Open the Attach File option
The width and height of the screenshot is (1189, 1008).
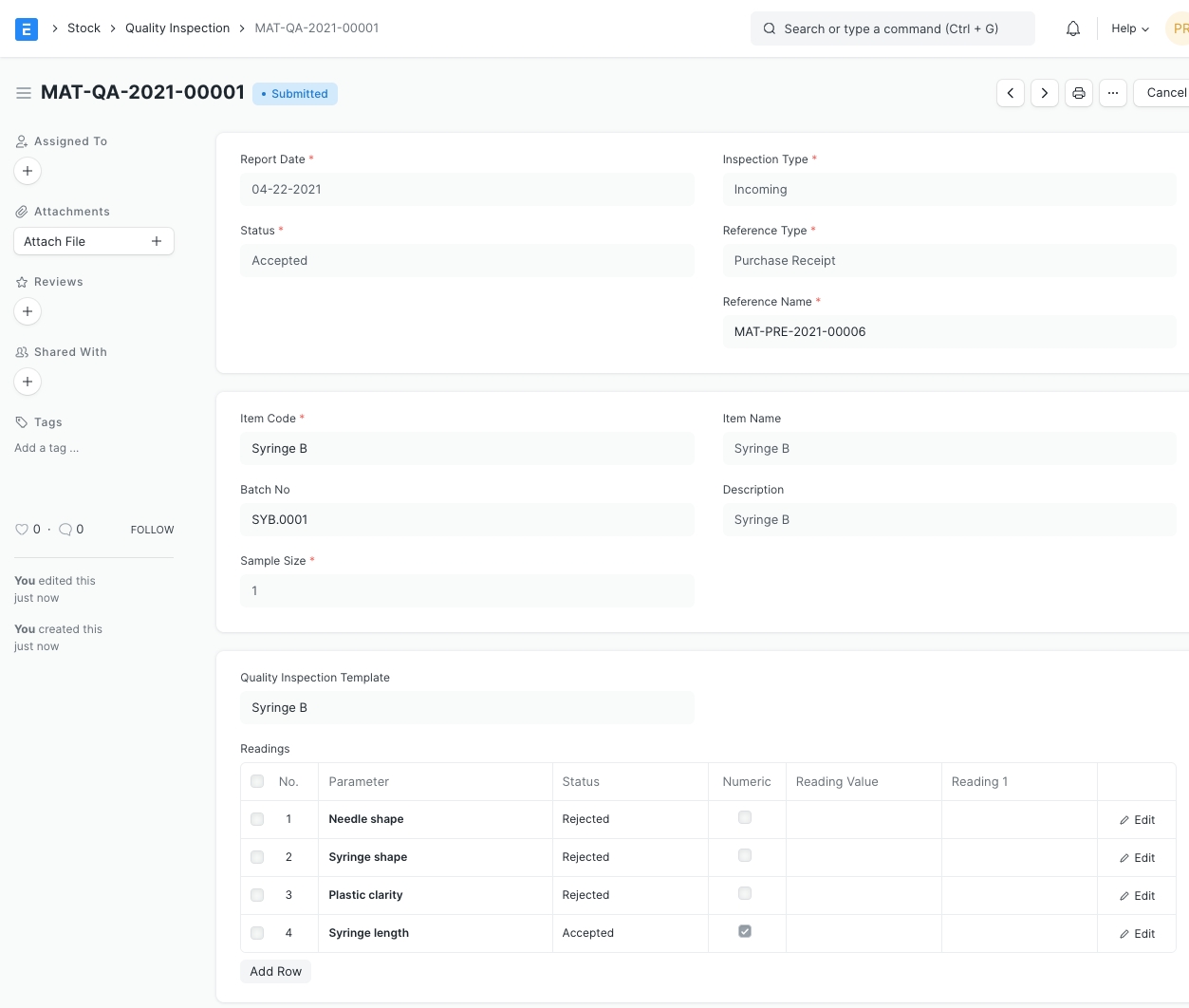coord(93,241)
